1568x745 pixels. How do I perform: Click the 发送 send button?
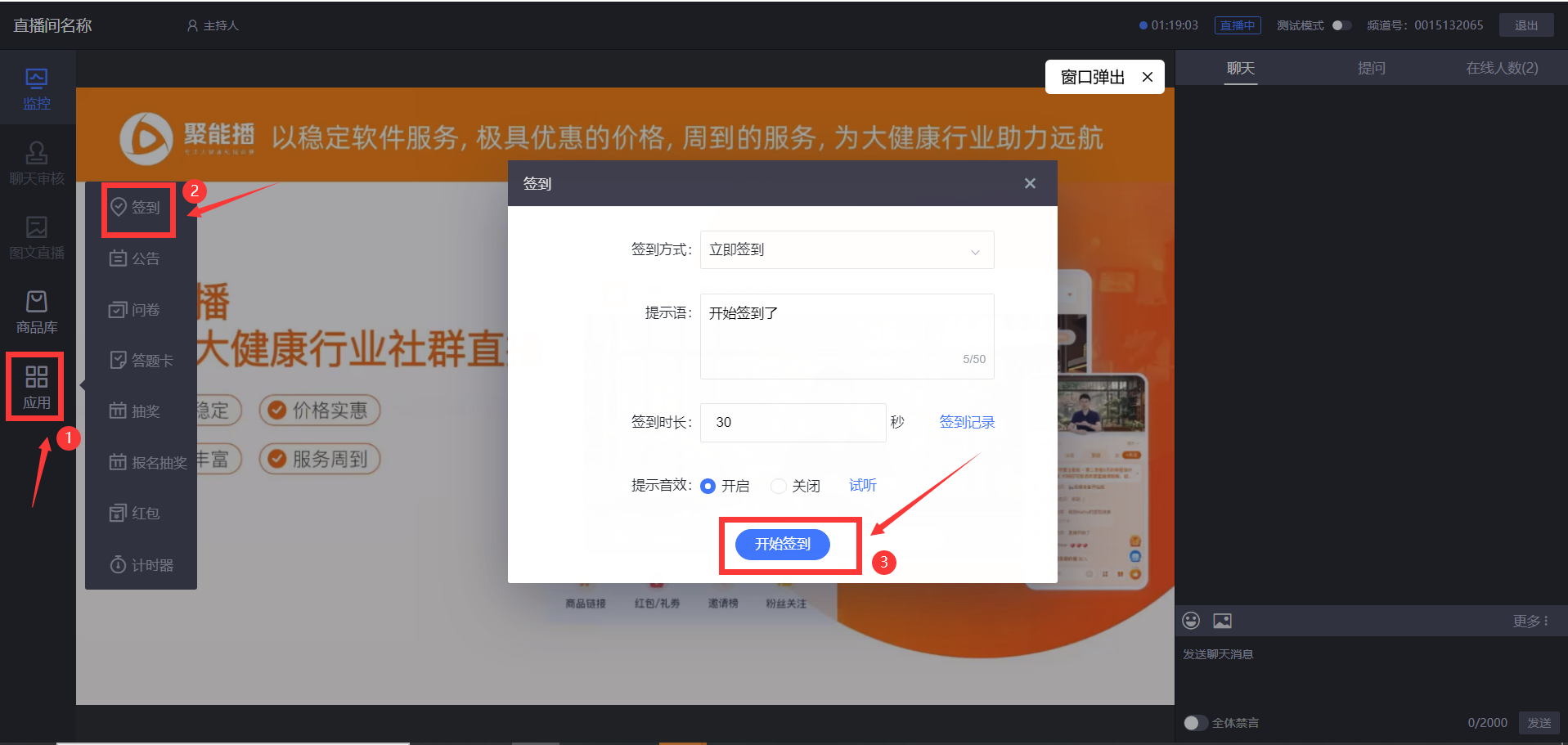click(x=1539, y=723)
